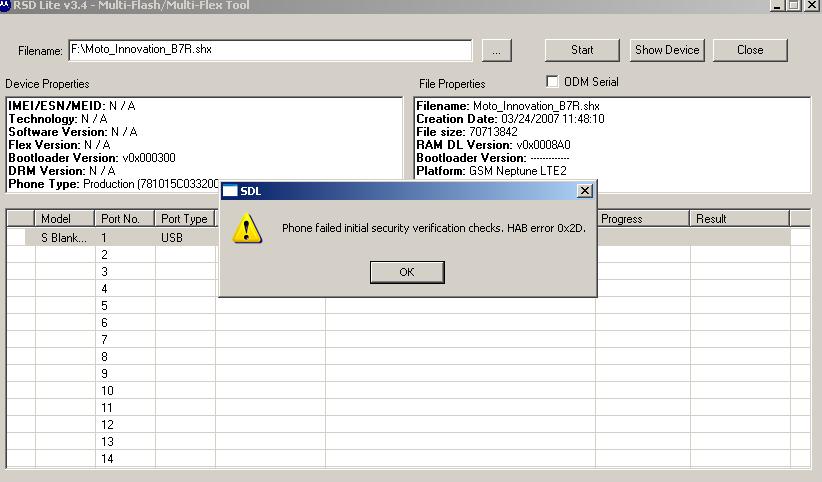Screen dimensions: 822x482
Task: Click 'Filename: Moto_Innovation_B7R.shx' in File Properties
Action: click(508, 106)
